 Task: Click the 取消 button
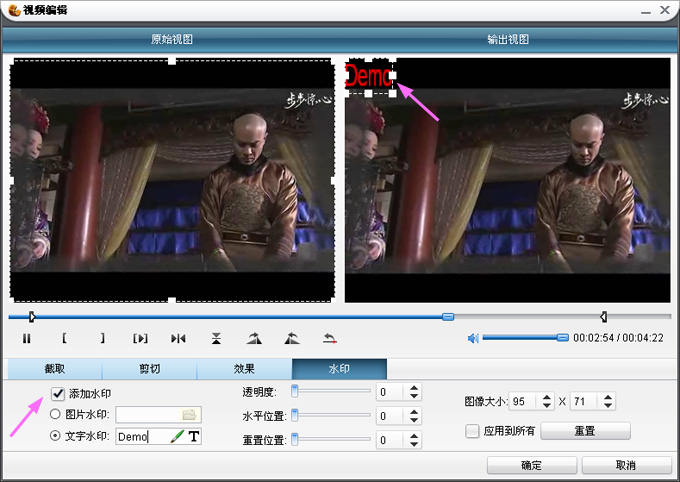tap(626, 466)
